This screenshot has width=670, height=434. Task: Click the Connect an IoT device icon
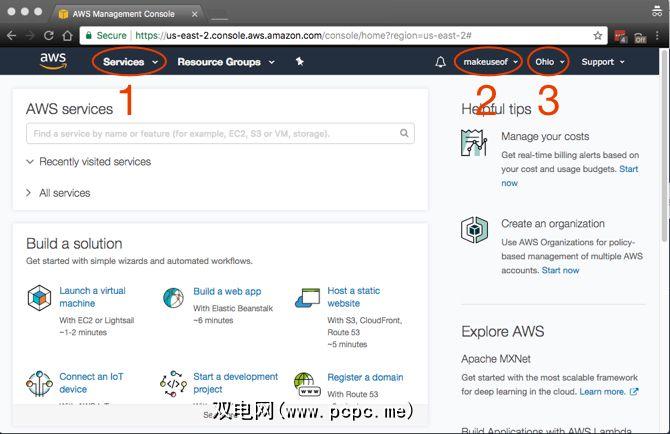pos(39,384)
